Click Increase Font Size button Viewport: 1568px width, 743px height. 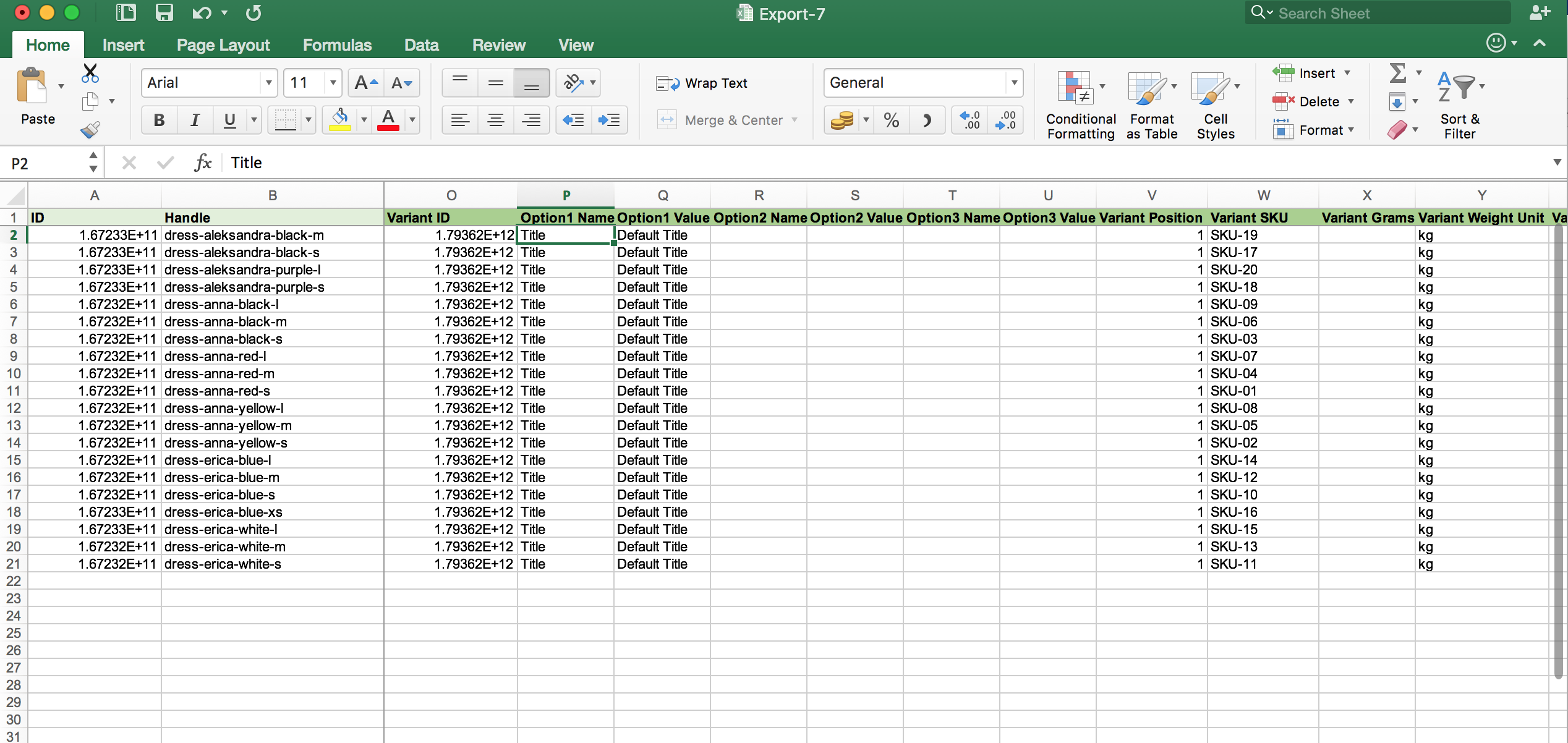366,83
